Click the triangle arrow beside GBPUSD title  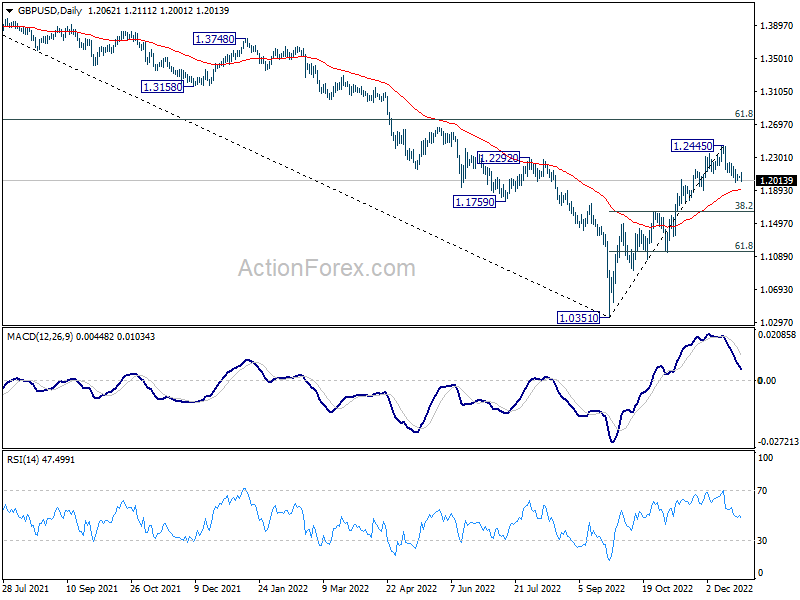8,10
